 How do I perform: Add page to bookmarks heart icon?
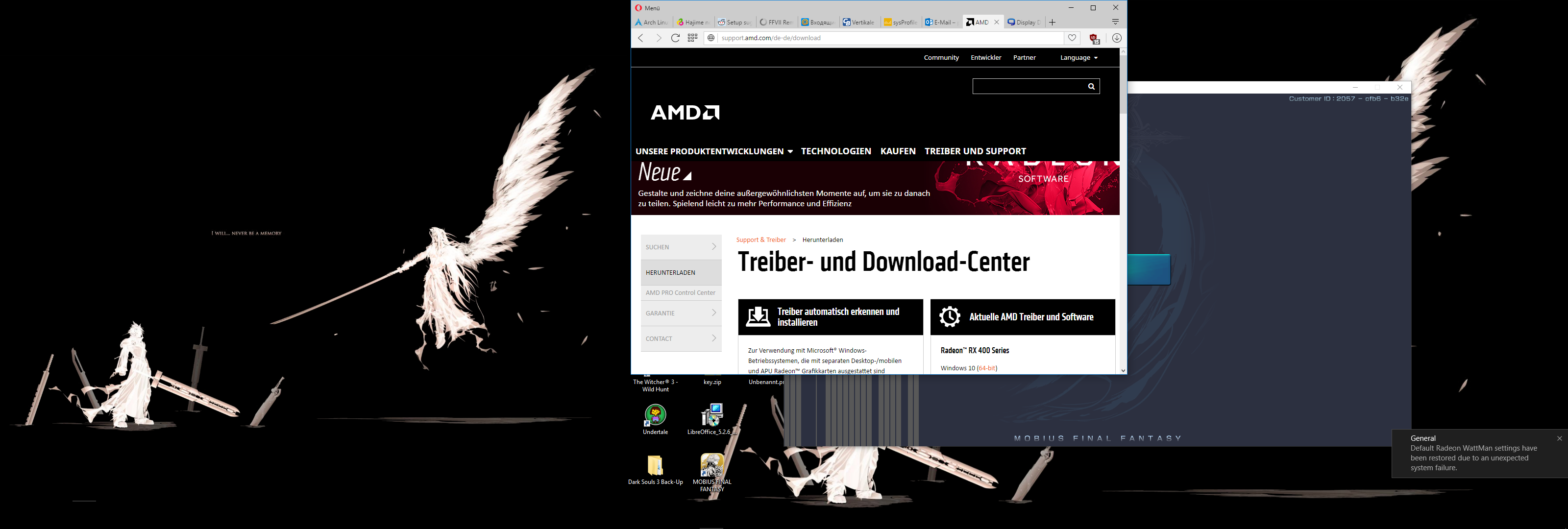(1072, 38)
